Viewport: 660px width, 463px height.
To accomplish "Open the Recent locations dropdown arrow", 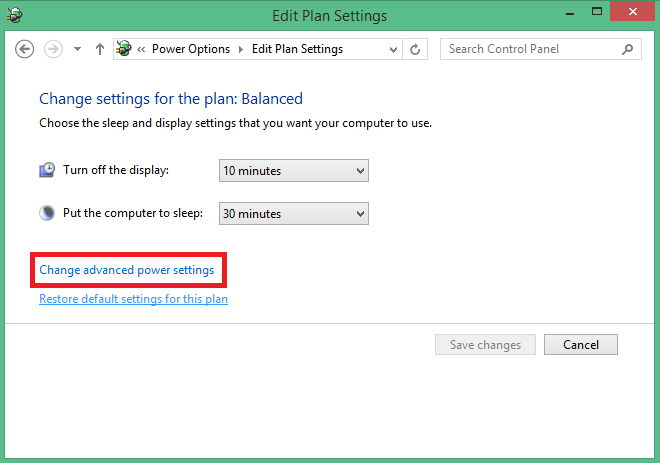I will pos(78,49).
